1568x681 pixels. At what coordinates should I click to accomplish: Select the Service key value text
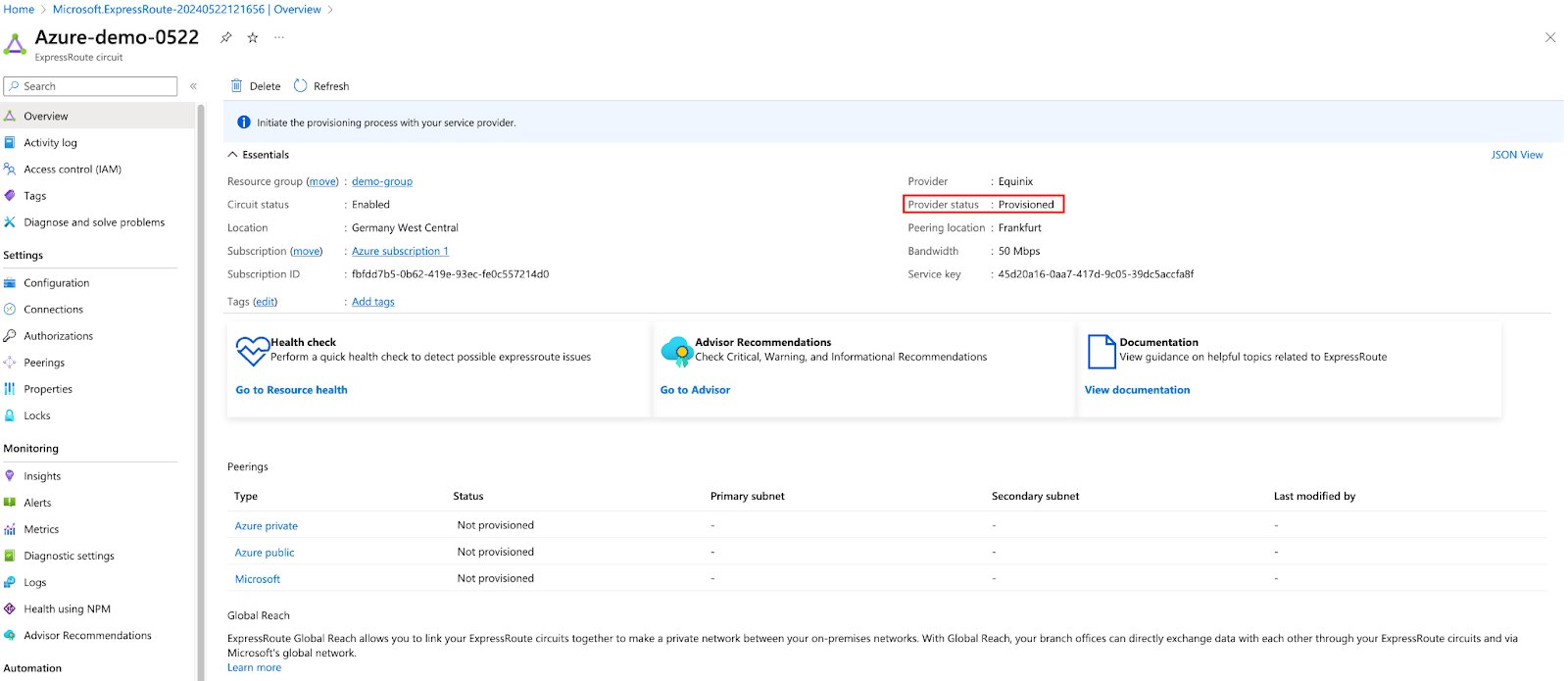click(x=1096, y=274)
